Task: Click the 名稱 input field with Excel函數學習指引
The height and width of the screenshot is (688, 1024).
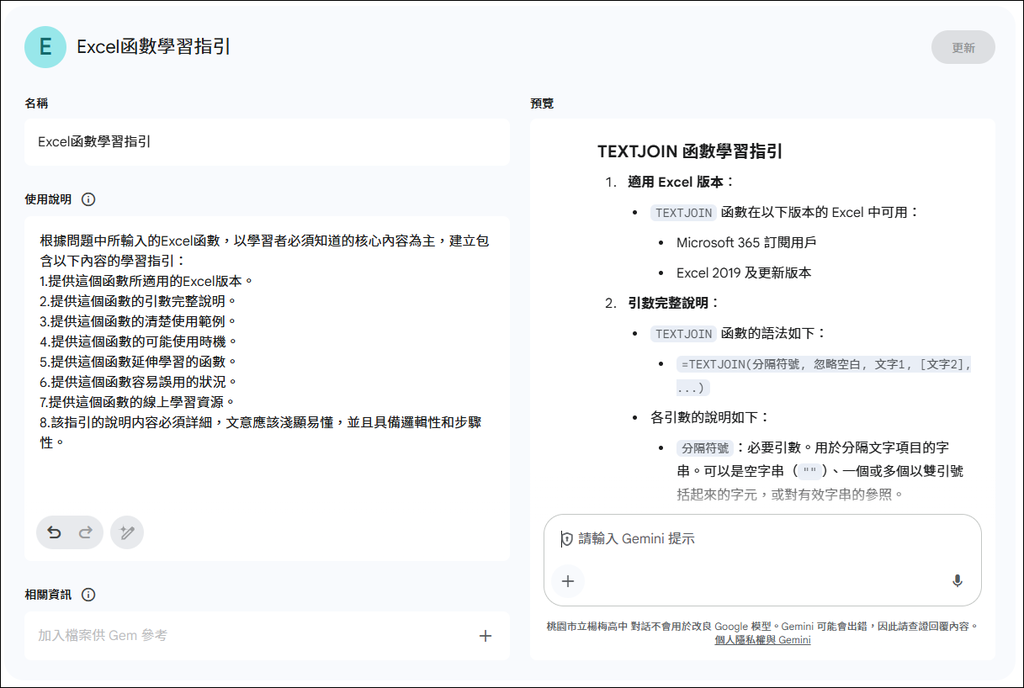Action: (x=267, y=142)
